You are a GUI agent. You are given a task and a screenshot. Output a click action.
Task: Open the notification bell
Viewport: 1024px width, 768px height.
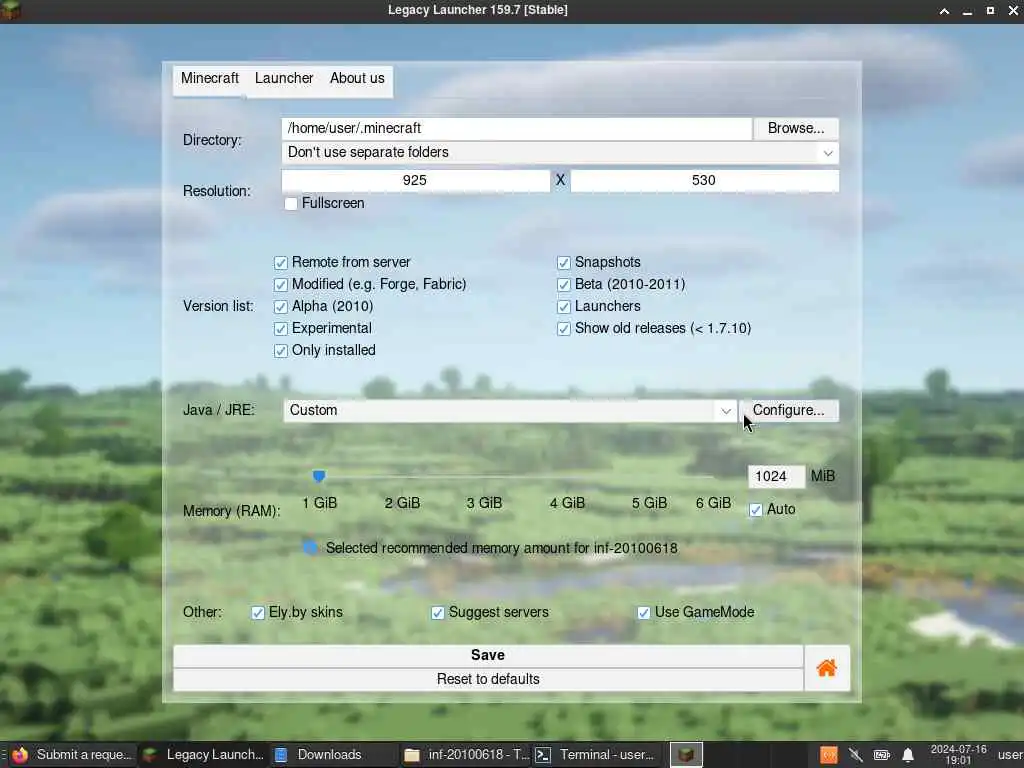click(x=908, y=755)
